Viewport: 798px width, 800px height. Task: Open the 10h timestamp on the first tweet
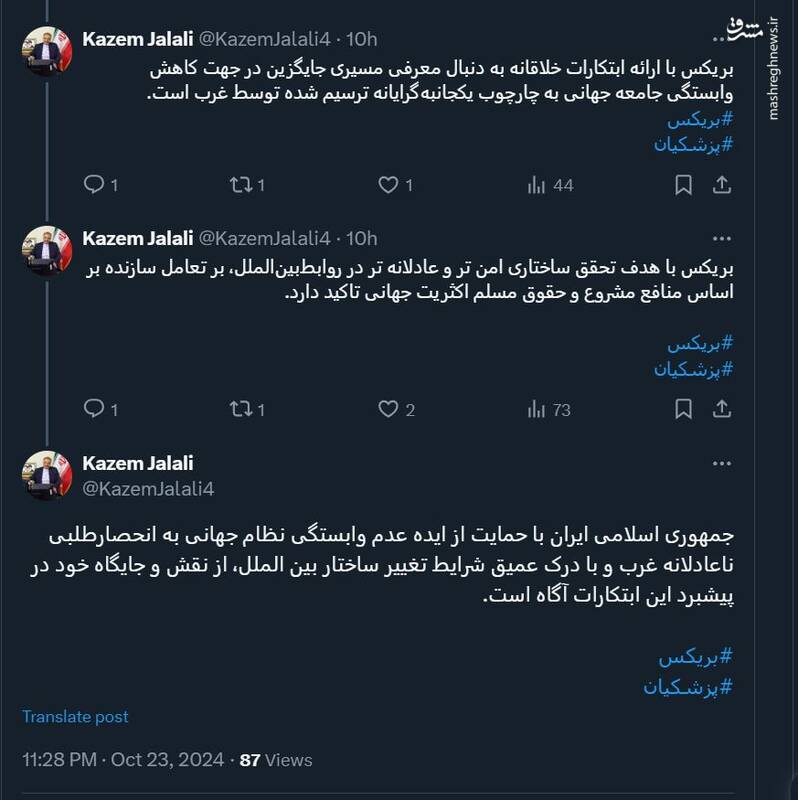[x=364, y=36]
